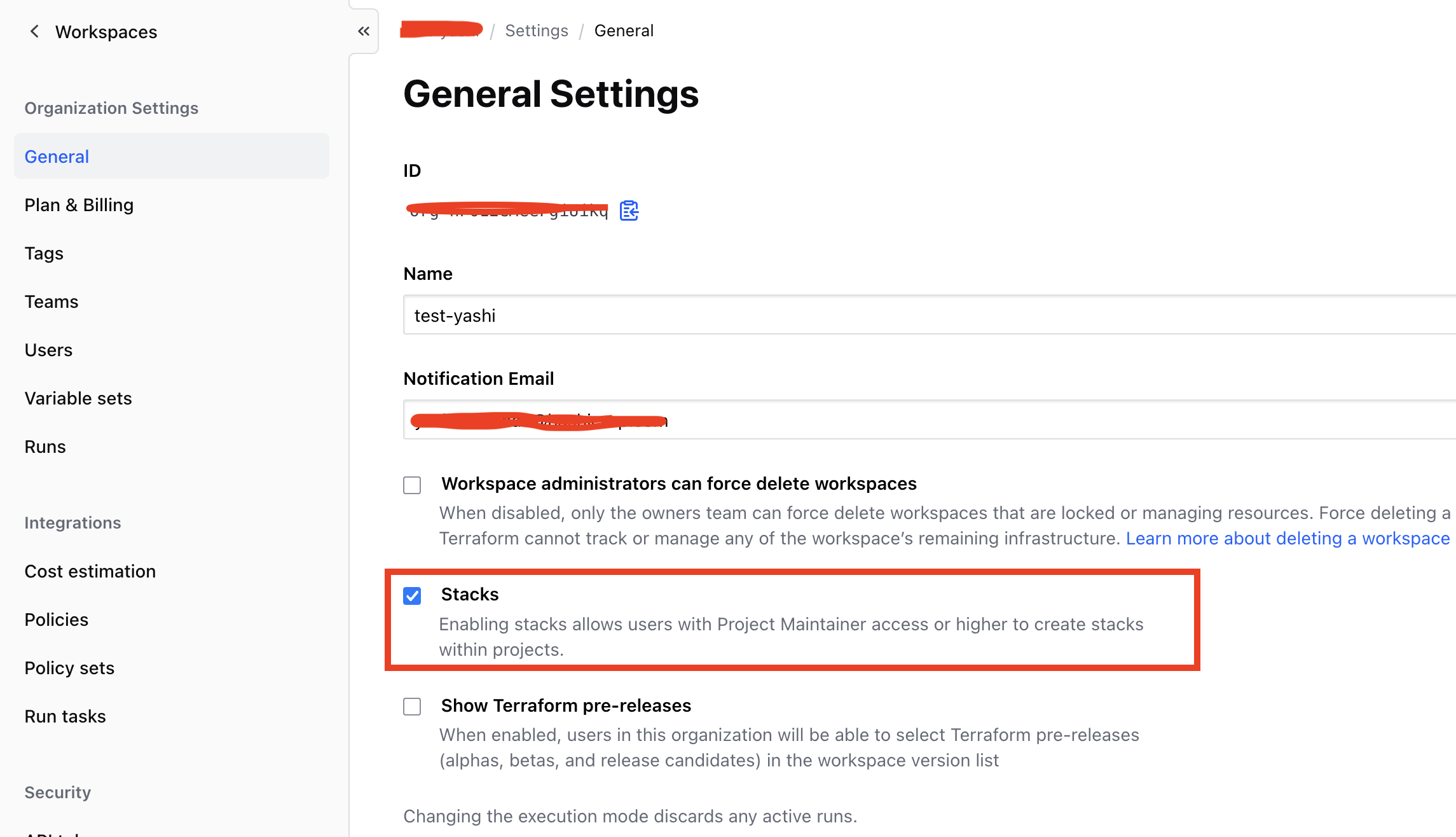Click the back arrow beside Workspaces
This screenshot has width=1456, height=837.
coord(34,31)
